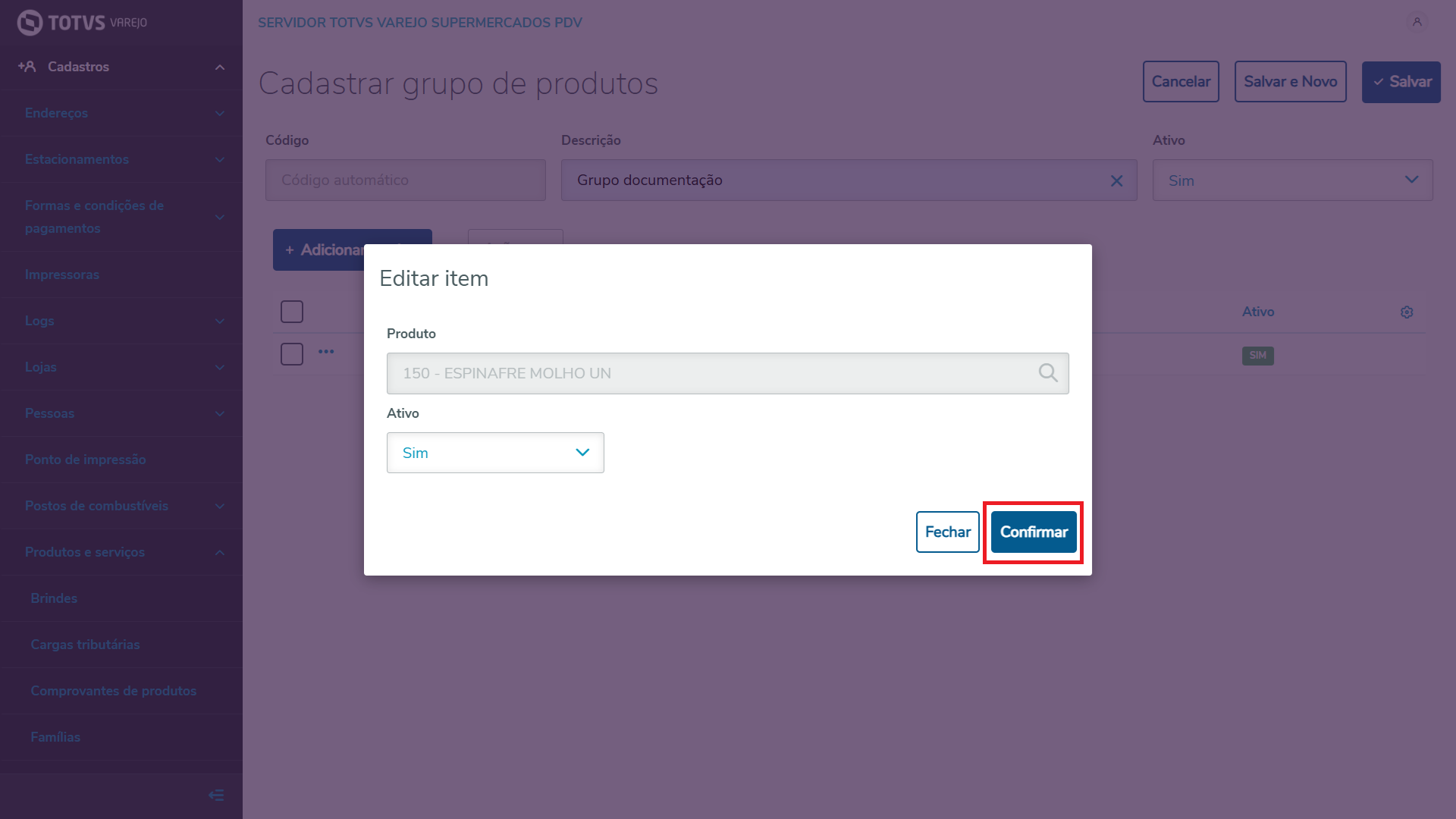The width and height of the screenshot is (1456, 819).
Task: Open table column settings gear icon
Action: 1407,312
